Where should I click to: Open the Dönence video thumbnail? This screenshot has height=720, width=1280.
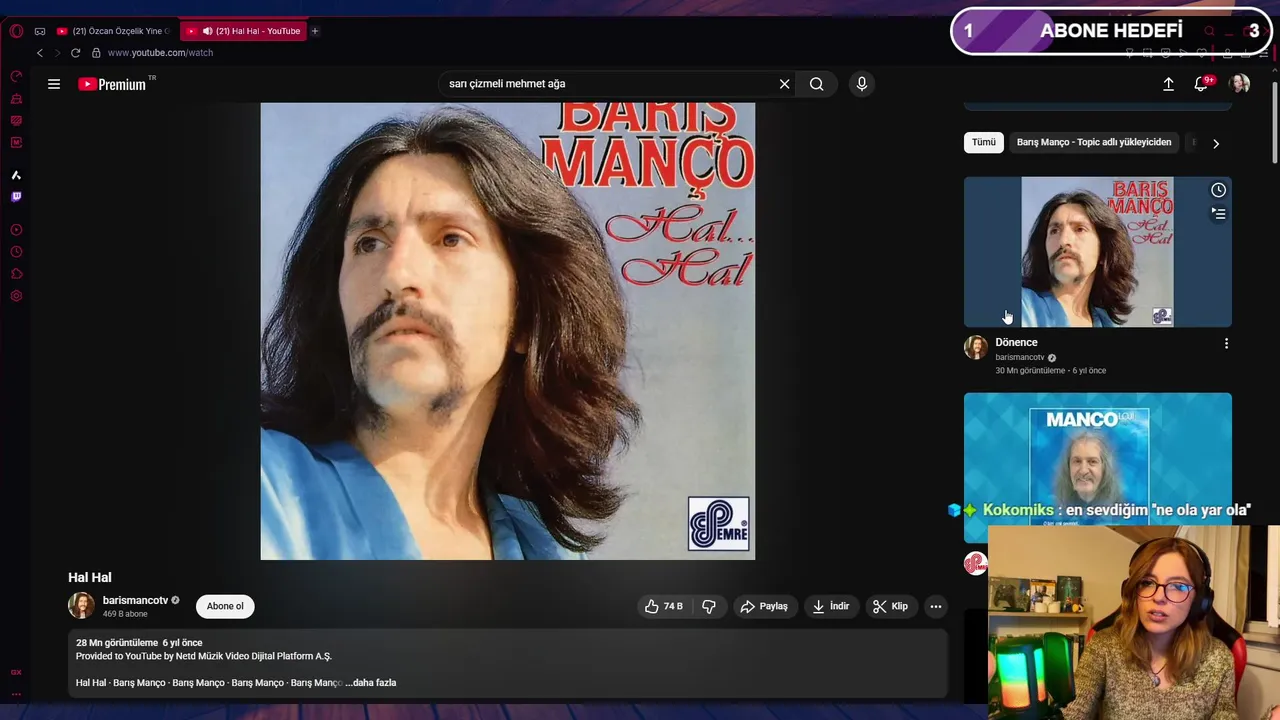pos(1098,252)
